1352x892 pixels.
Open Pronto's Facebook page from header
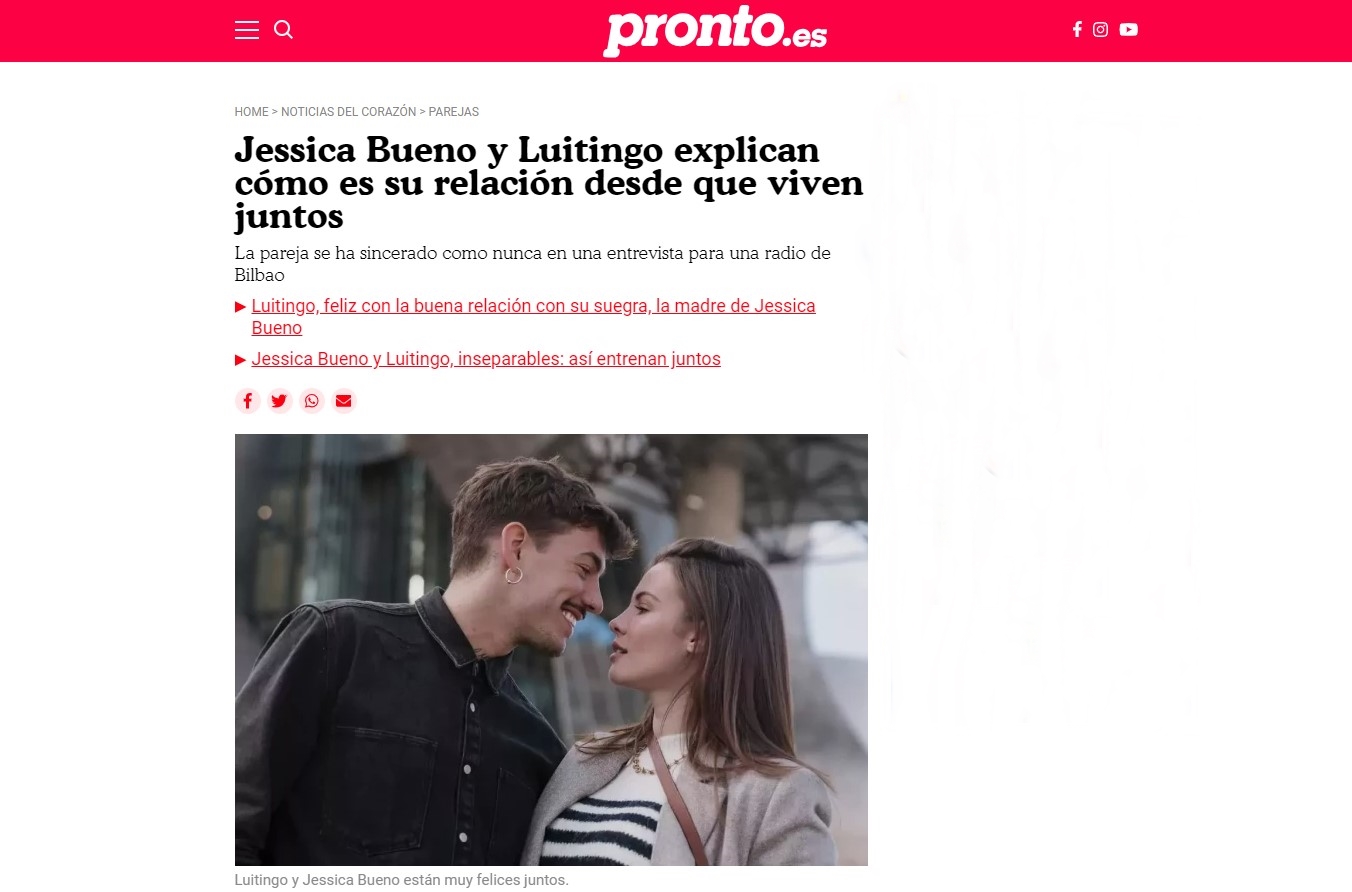(1077, 30)
